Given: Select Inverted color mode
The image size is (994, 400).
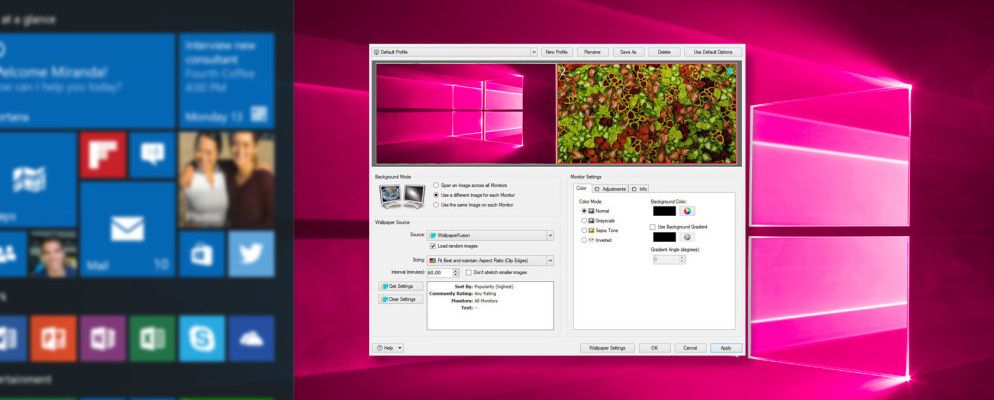Looking at the screenshot, I should click(597, 240).
